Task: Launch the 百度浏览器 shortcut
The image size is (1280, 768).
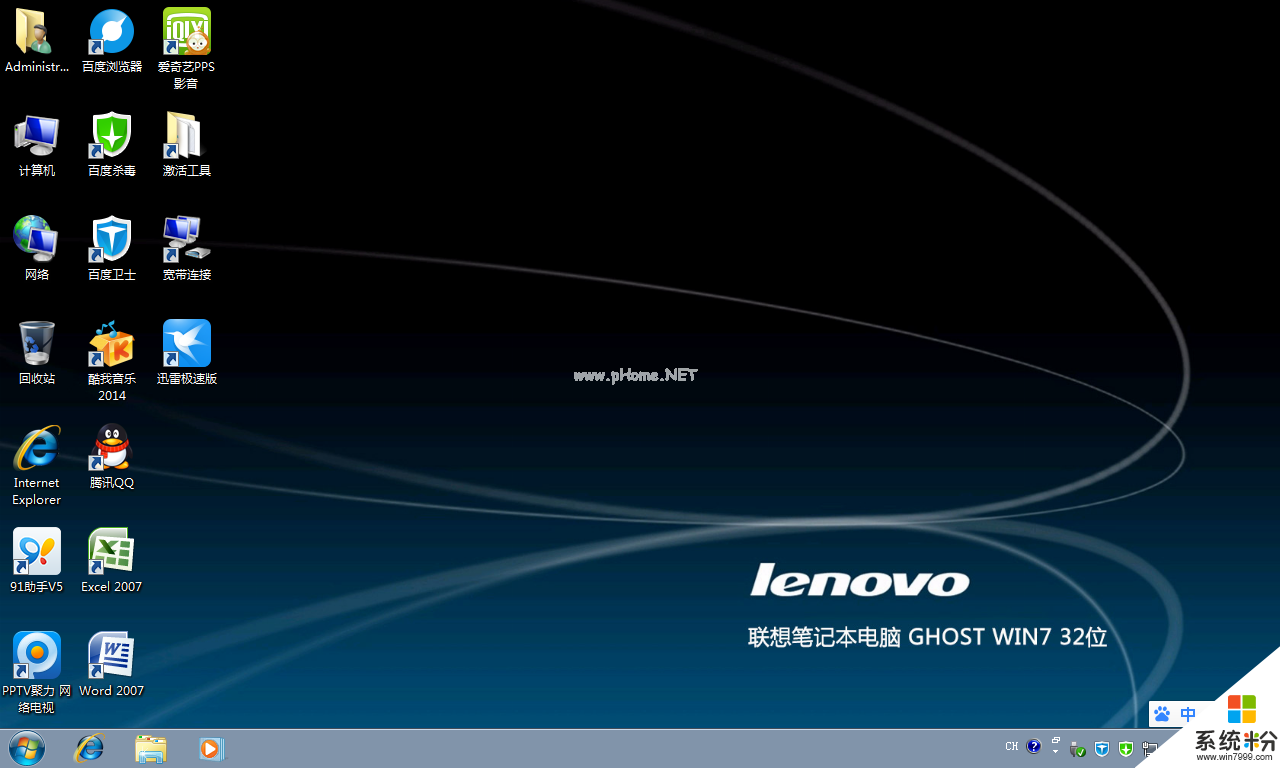Action: point(112,41)
